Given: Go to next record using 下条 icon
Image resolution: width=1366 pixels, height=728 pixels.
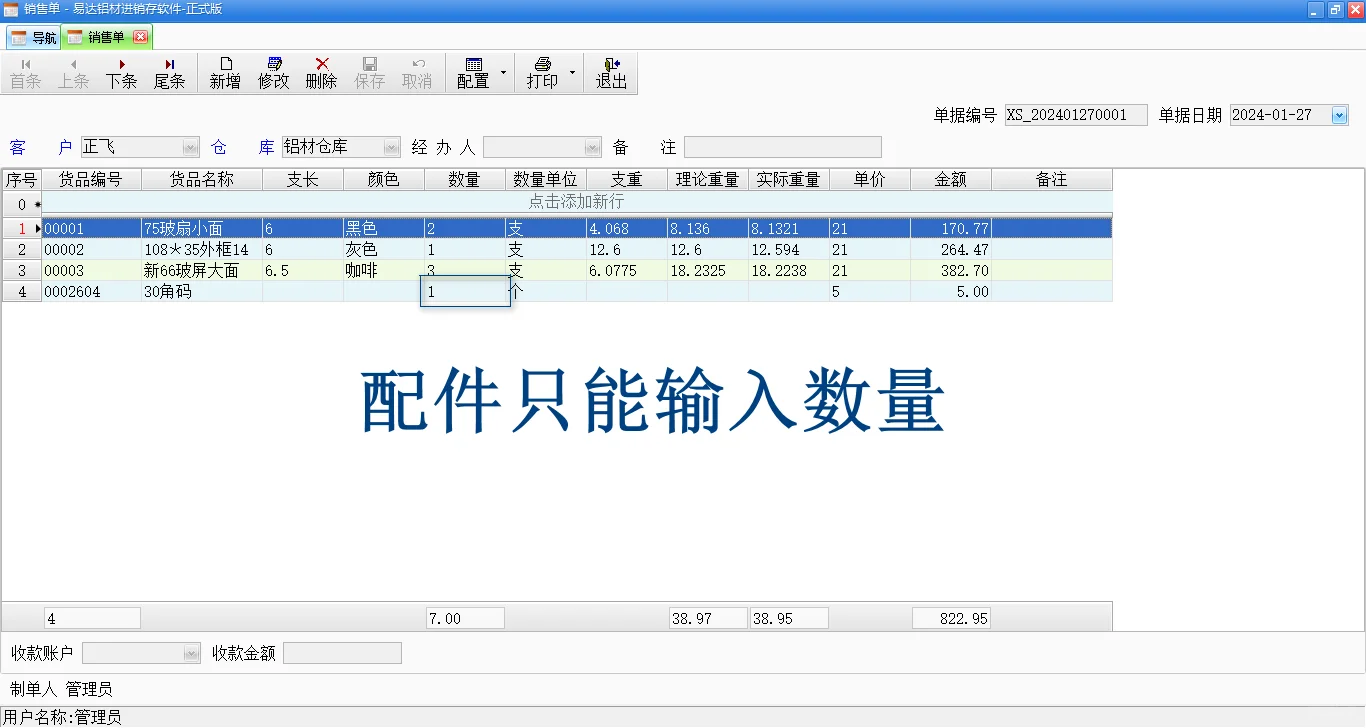Looking at the screenshot, I should point(121,72).
